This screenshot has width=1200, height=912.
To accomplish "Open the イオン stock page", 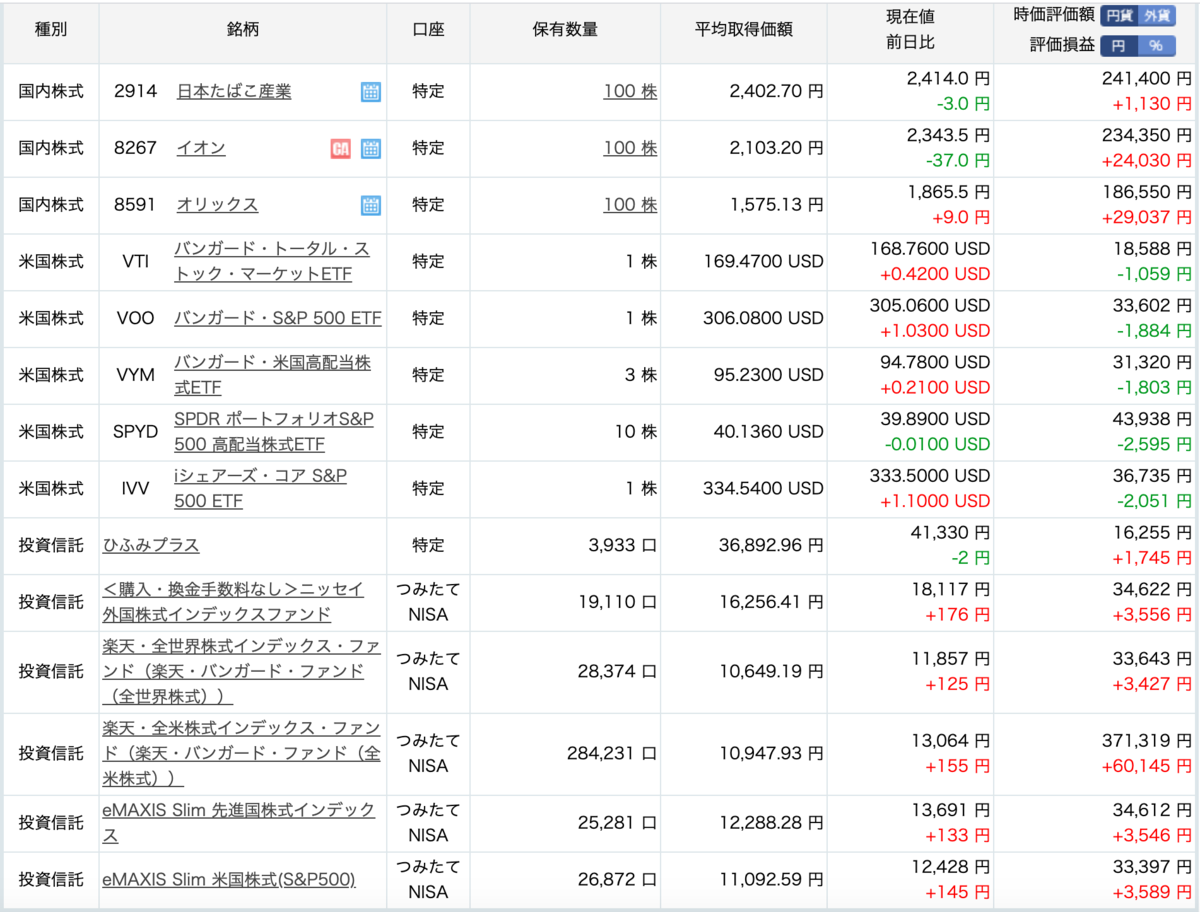I will click(x=201, y=148).
